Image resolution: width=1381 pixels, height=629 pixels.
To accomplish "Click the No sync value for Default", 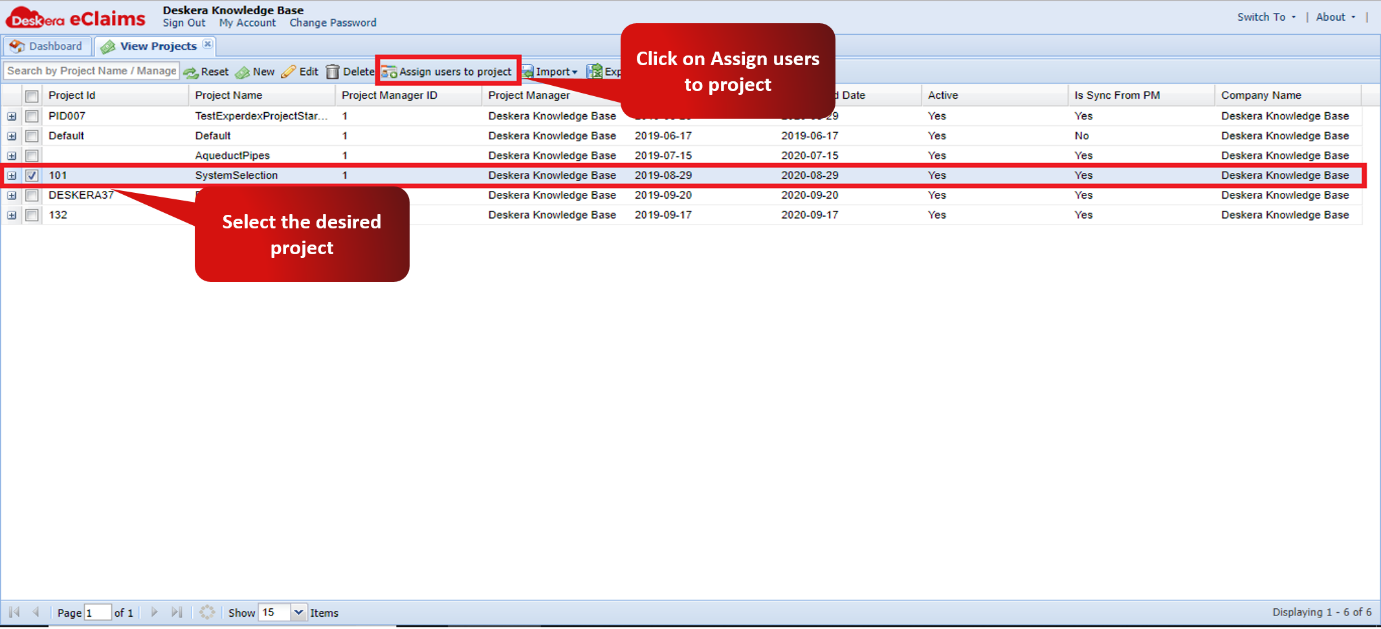I will [x=1141, y=136].
